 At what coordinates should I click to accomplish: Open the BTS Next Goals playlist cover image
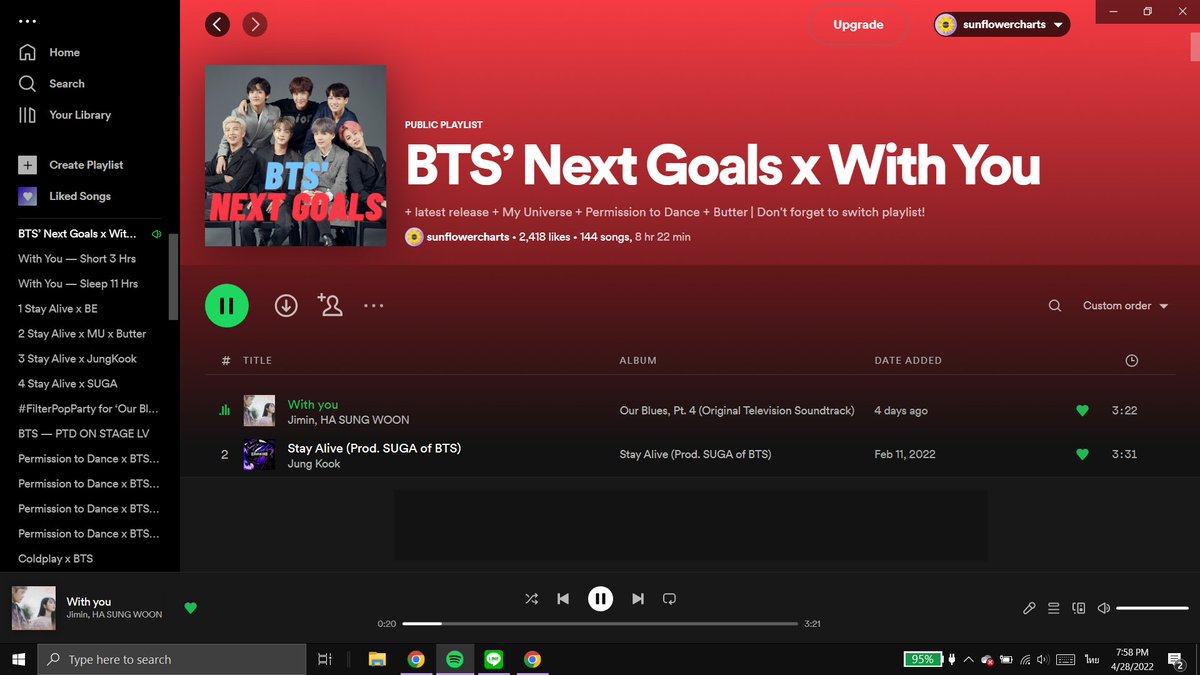click(296, 155)
